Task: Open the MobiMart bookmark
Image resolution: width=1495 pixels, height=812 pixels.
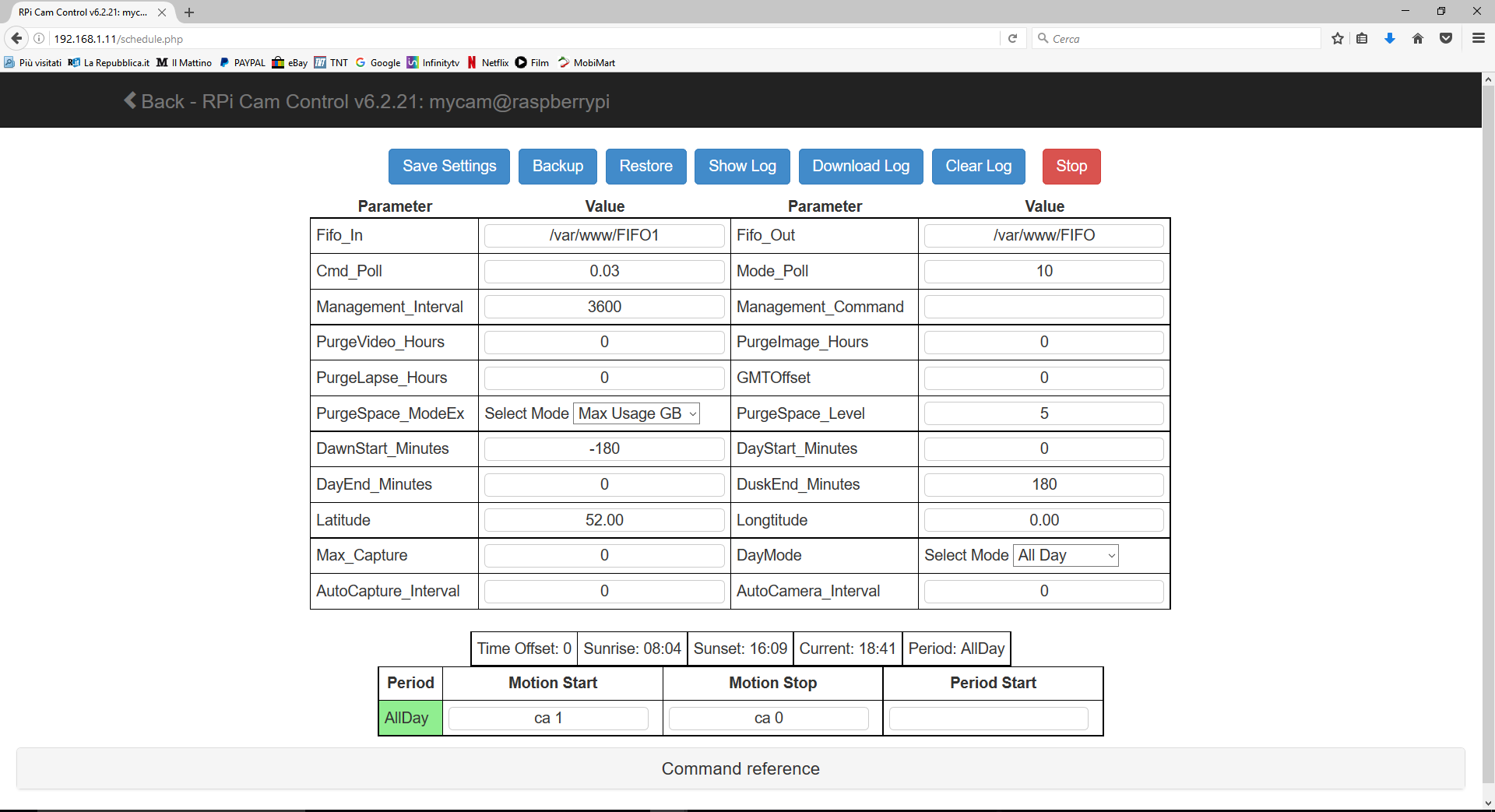Action: click(587, 62)
